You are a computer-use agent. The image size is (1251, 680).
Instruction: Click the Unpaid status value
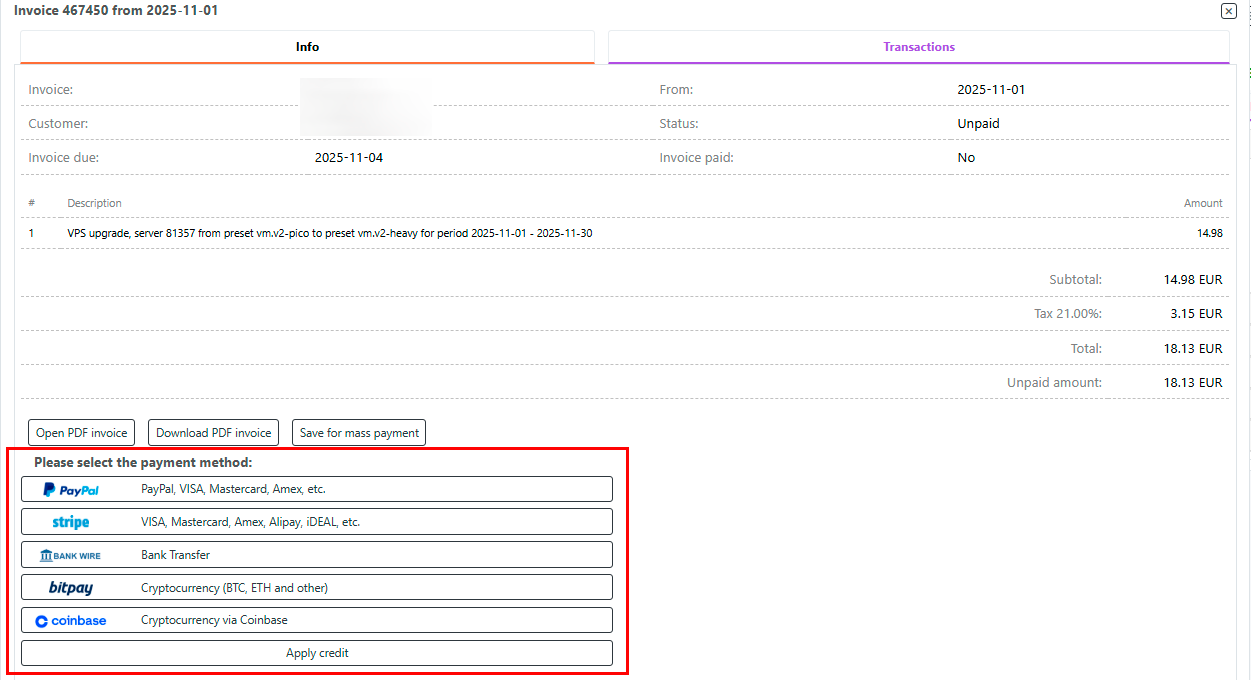coord(978,124)
